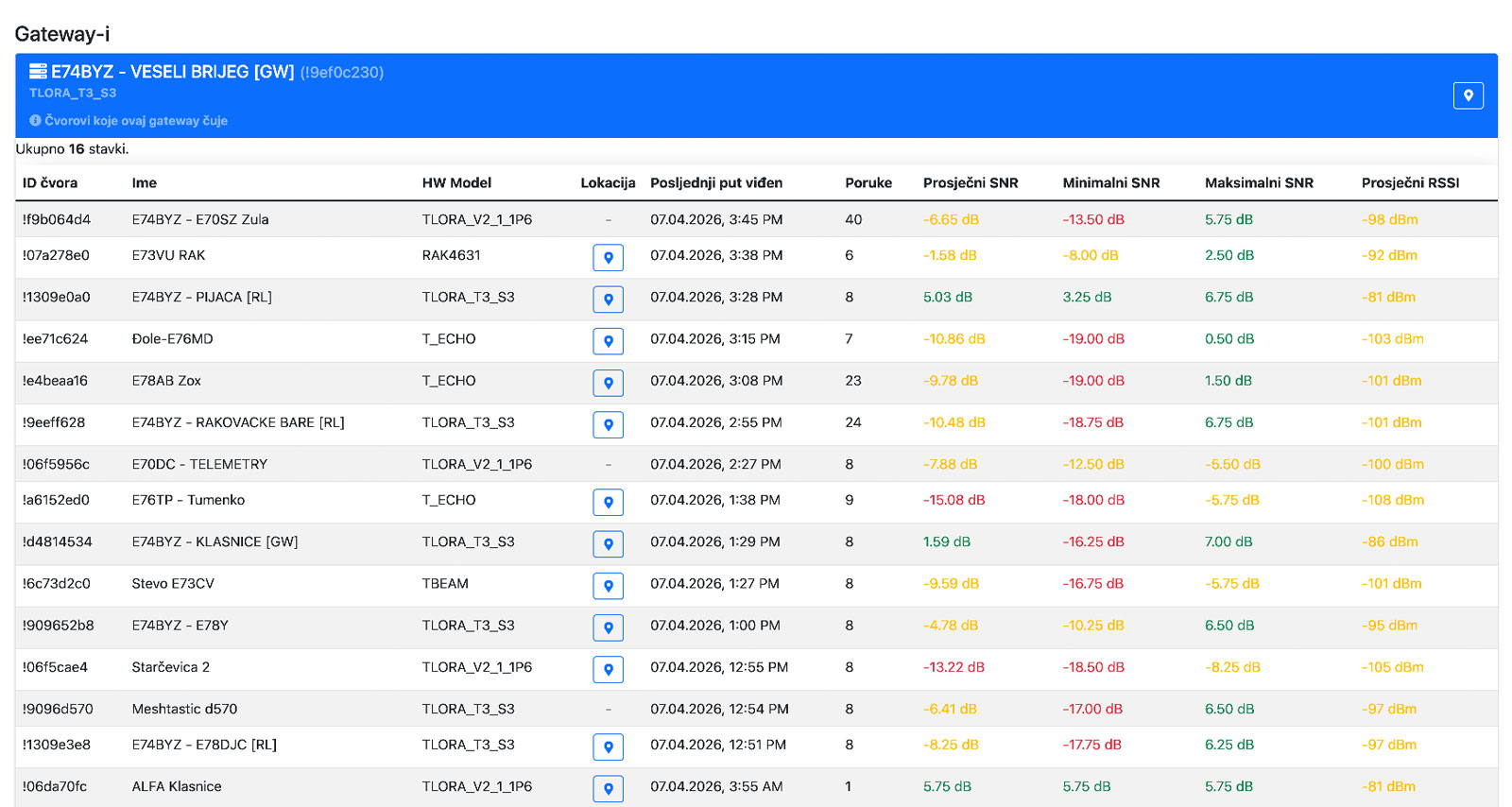Click the Prosječni RSSI column header
Screen dimensions: 1512x807
click(1409, 183)
